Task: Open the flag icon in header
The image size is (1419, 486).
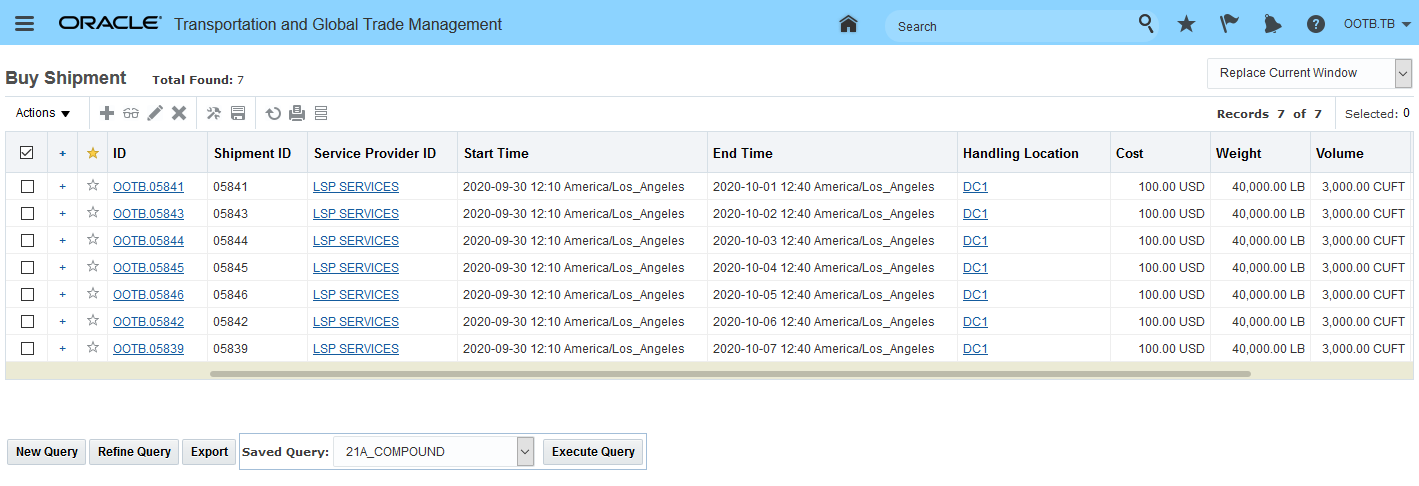Action: tap(1229, 24)
